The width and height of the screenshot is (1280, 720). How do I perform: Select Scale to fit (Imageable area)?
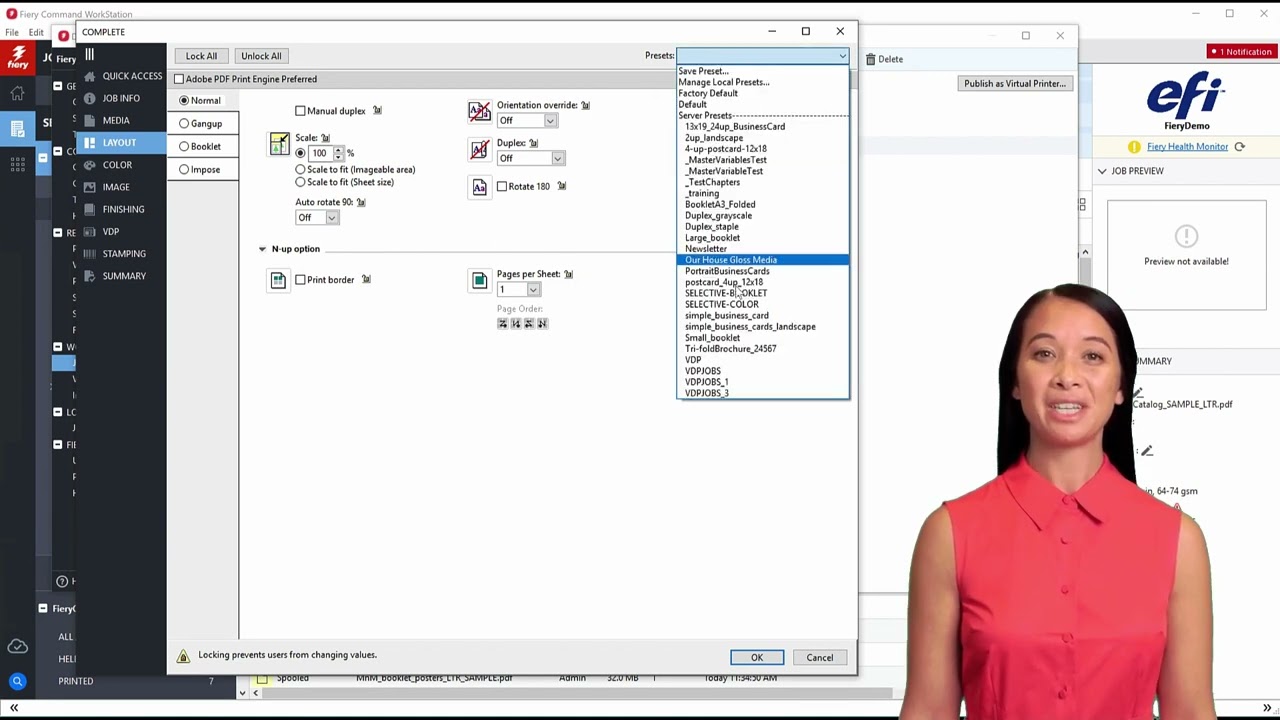coord(300,170)
